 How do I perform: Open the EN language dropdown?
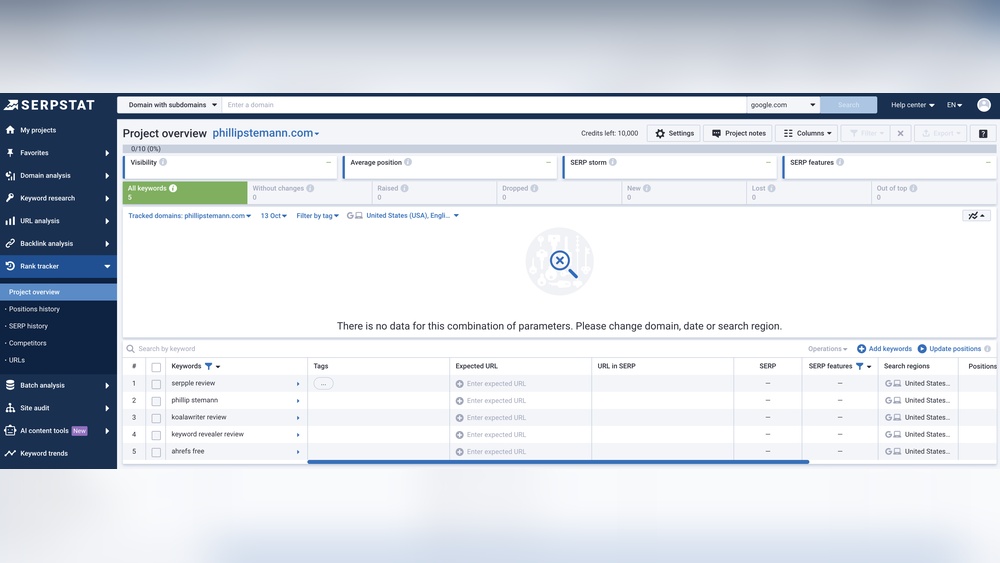point(954,105)
